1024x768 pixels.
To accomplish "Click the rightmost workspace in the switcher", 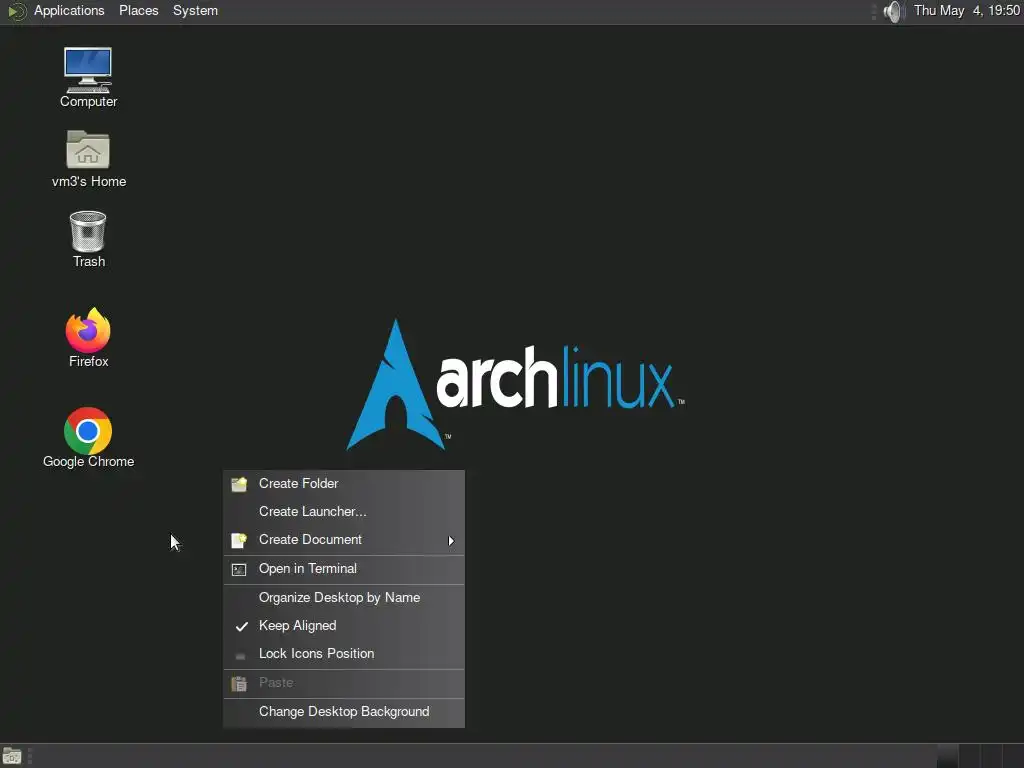I will 1013,756.
